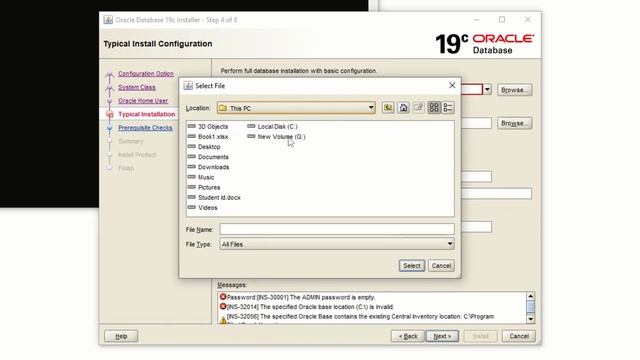Click the error icon on INS-30001 message
This screenshot has height=360, width=640.
click(223, 297)
